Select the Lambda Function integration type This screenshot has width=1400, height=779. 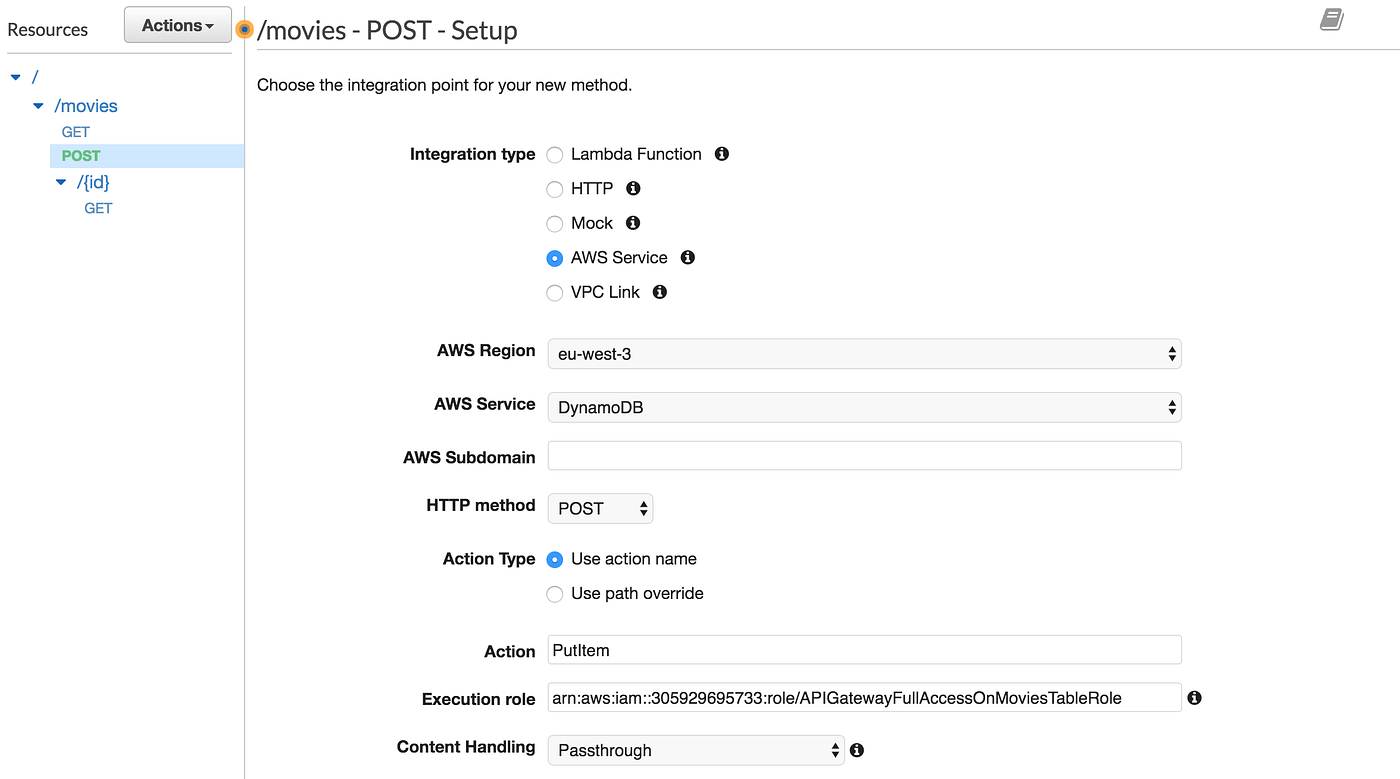[x=555, y=154]
